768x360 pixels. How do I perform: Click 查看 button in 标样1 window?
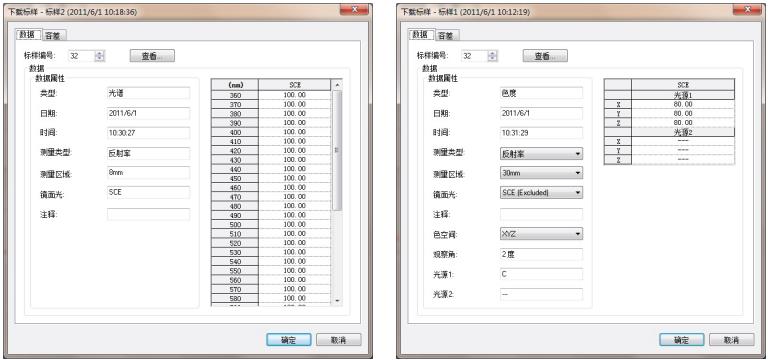545,56
